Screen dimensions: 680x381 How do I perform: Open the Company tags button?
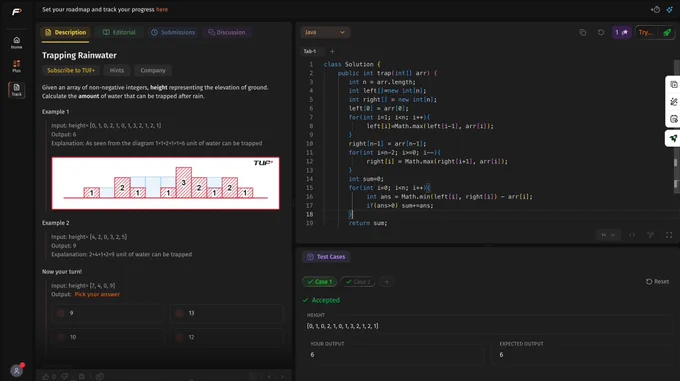tap(153, 70)
